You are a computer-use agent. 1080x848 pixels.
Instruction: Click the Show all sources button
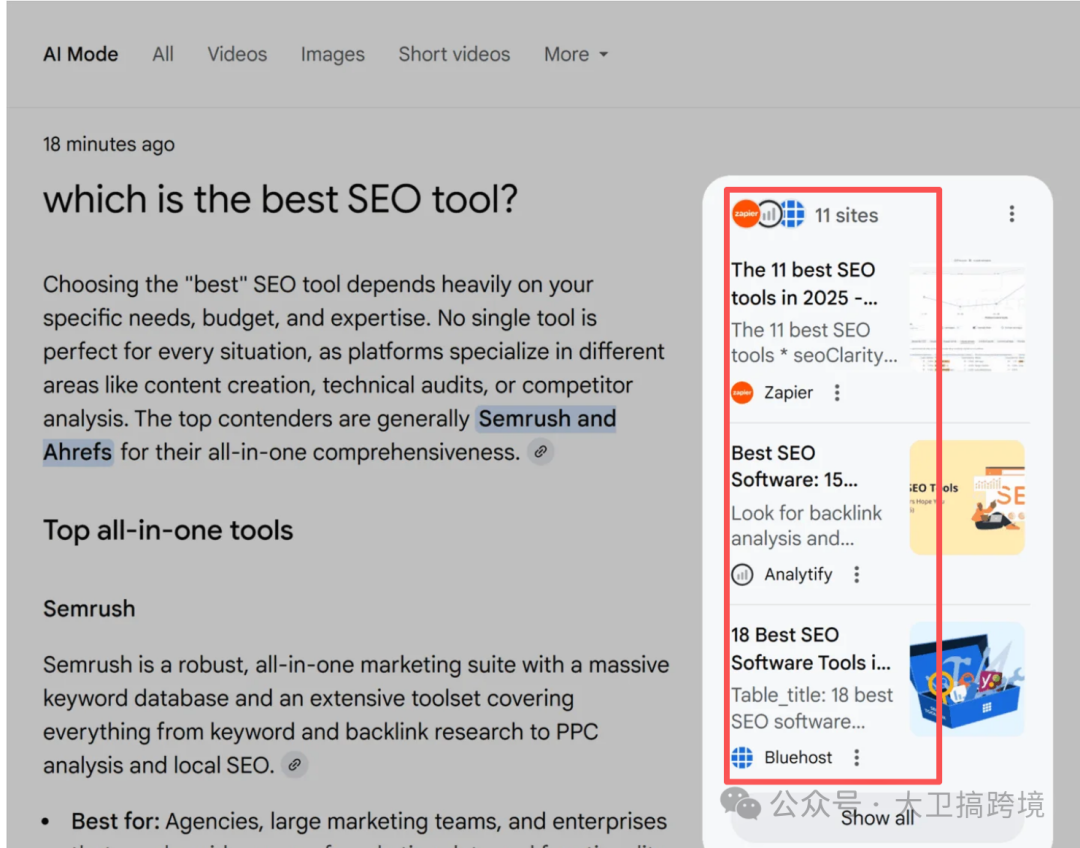[x=877, y=818]
